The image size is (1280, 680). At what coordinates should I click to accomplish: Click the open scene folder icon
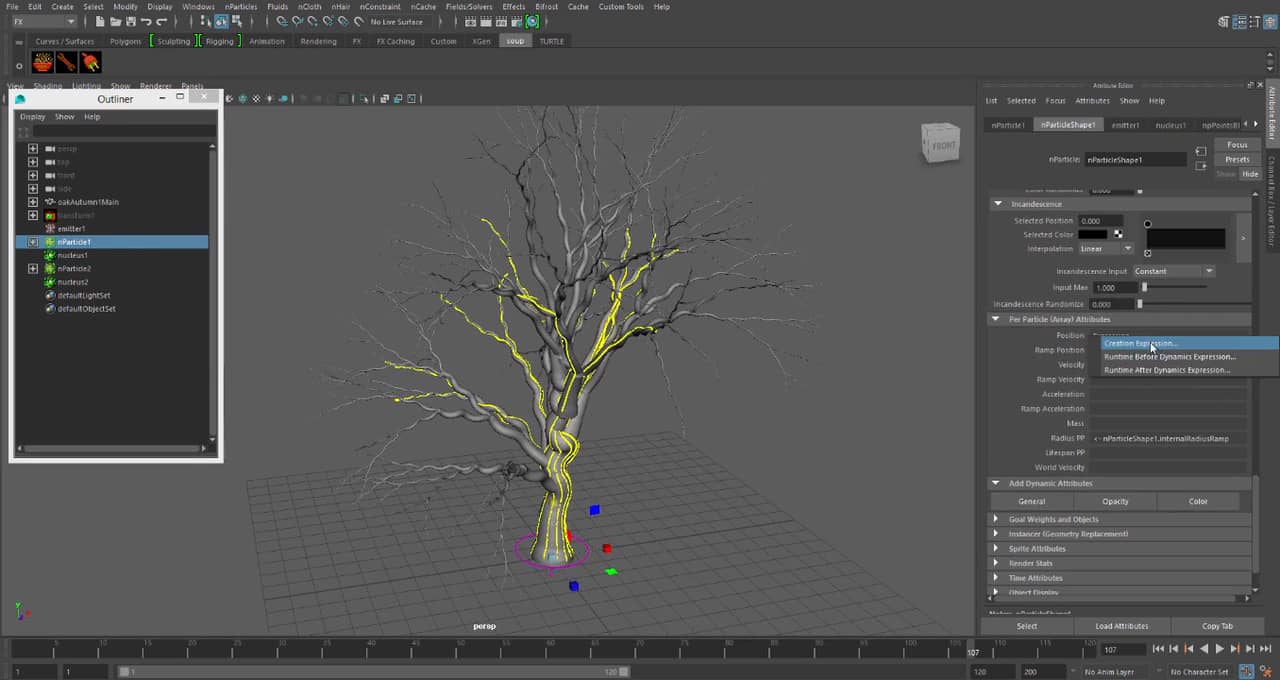coord(116,22)
